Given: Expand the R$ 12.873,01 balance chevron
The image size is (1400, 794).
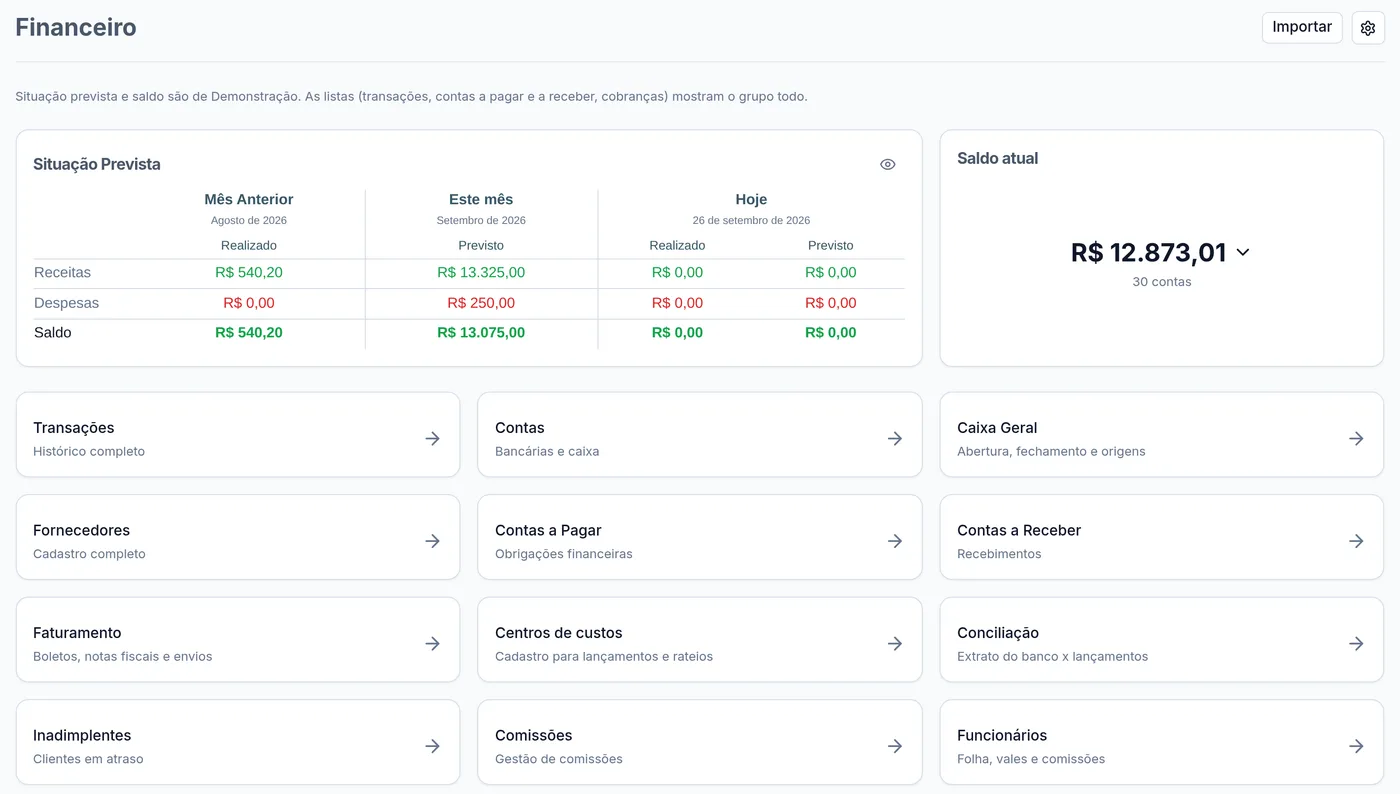Looking at the screenshot, I should (x=1243, y=252).
